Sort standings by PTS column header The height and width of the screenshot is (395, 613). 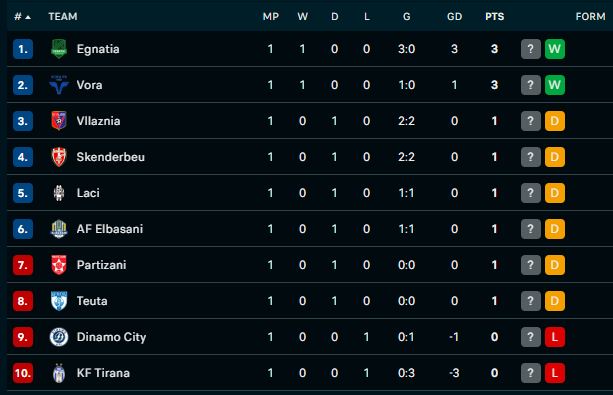(495, 16)
